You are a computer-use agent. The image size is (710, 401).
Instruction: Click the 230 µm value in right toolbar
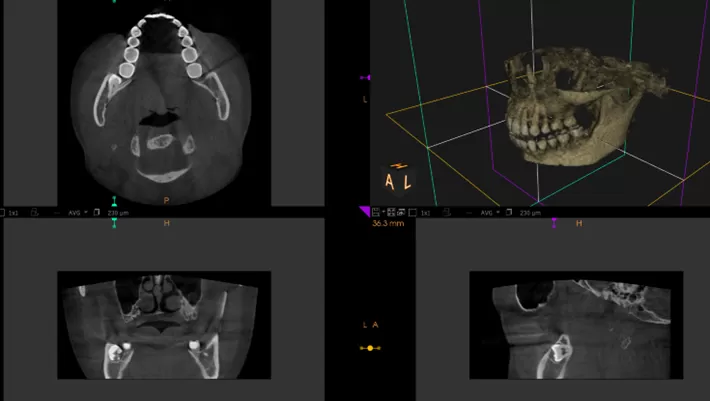pos(530,212)
